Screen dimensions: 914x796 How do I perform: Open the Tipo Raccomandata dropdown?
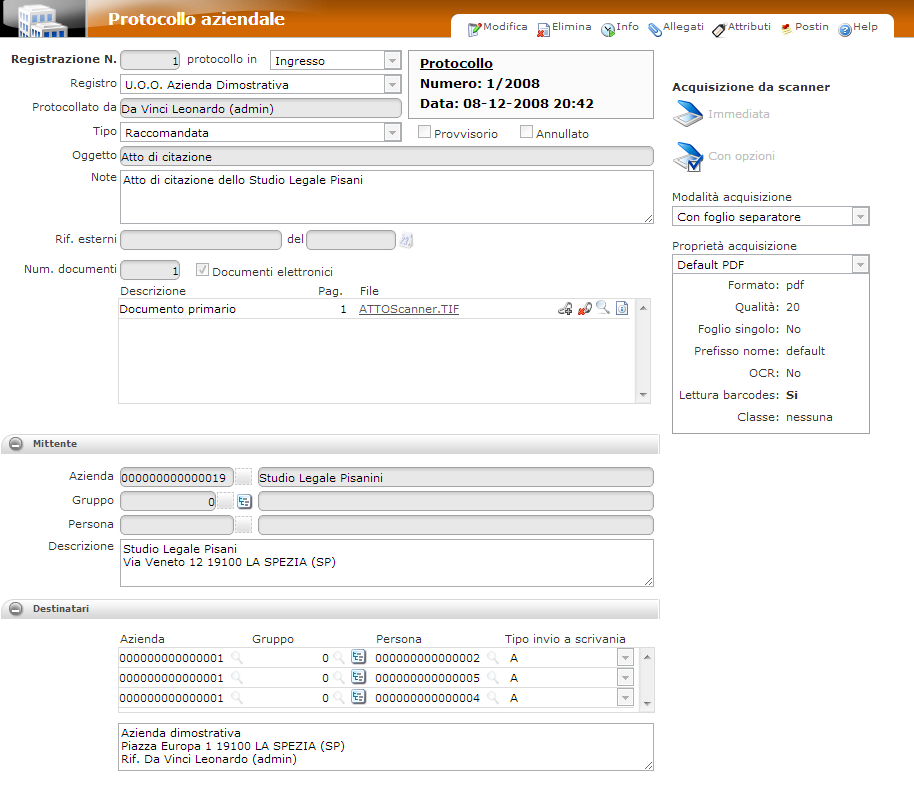coord(392,133)
